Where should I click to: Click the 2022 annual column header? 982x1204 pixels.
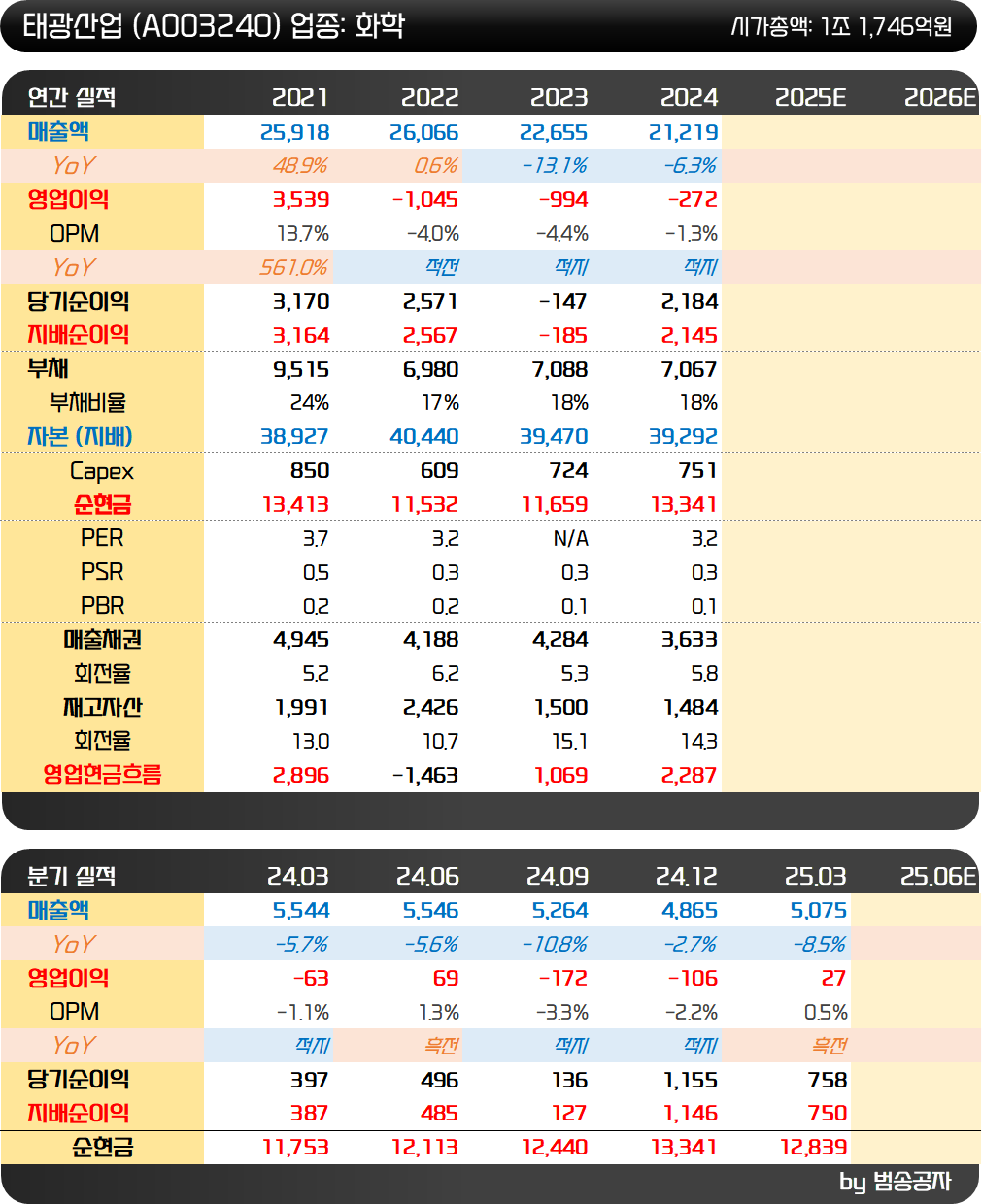pyautogui.click(x=429, y=97)
